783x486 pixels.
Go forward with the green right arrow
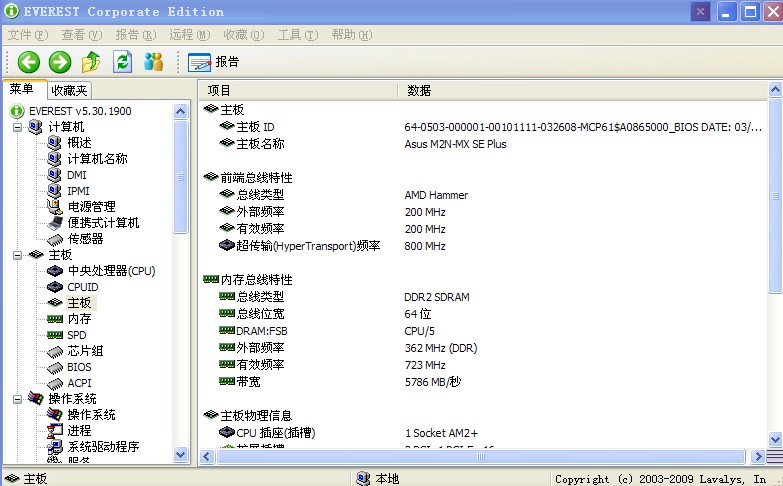click(60, 62)
